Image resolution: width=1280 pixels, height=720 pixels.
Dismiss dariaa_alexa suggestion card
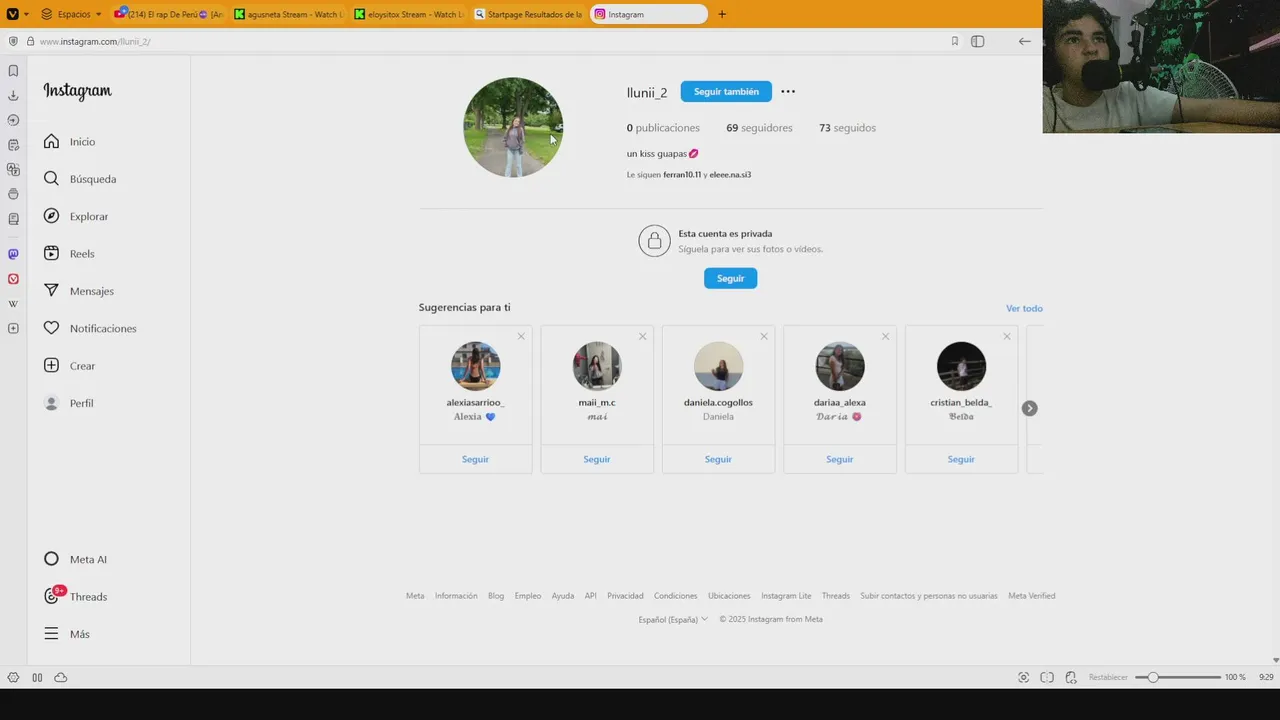885,336
